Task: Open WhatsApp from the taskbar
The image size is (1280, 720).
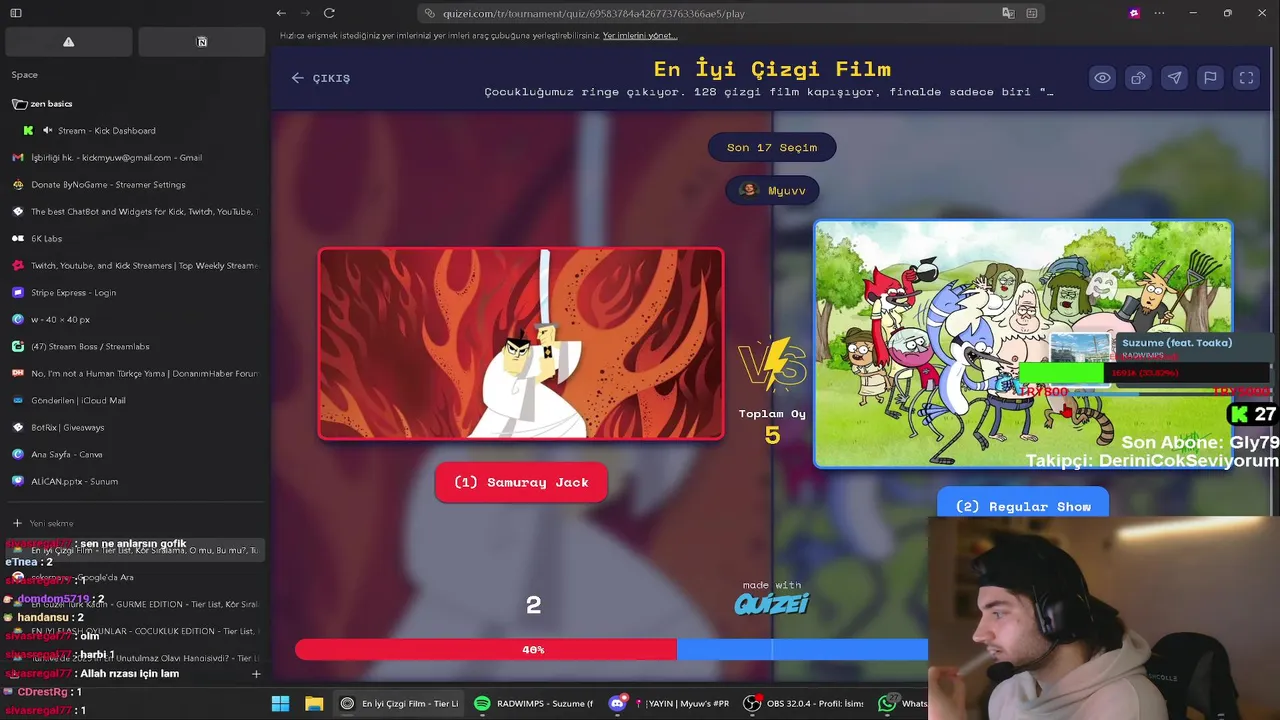Action: 900,703
